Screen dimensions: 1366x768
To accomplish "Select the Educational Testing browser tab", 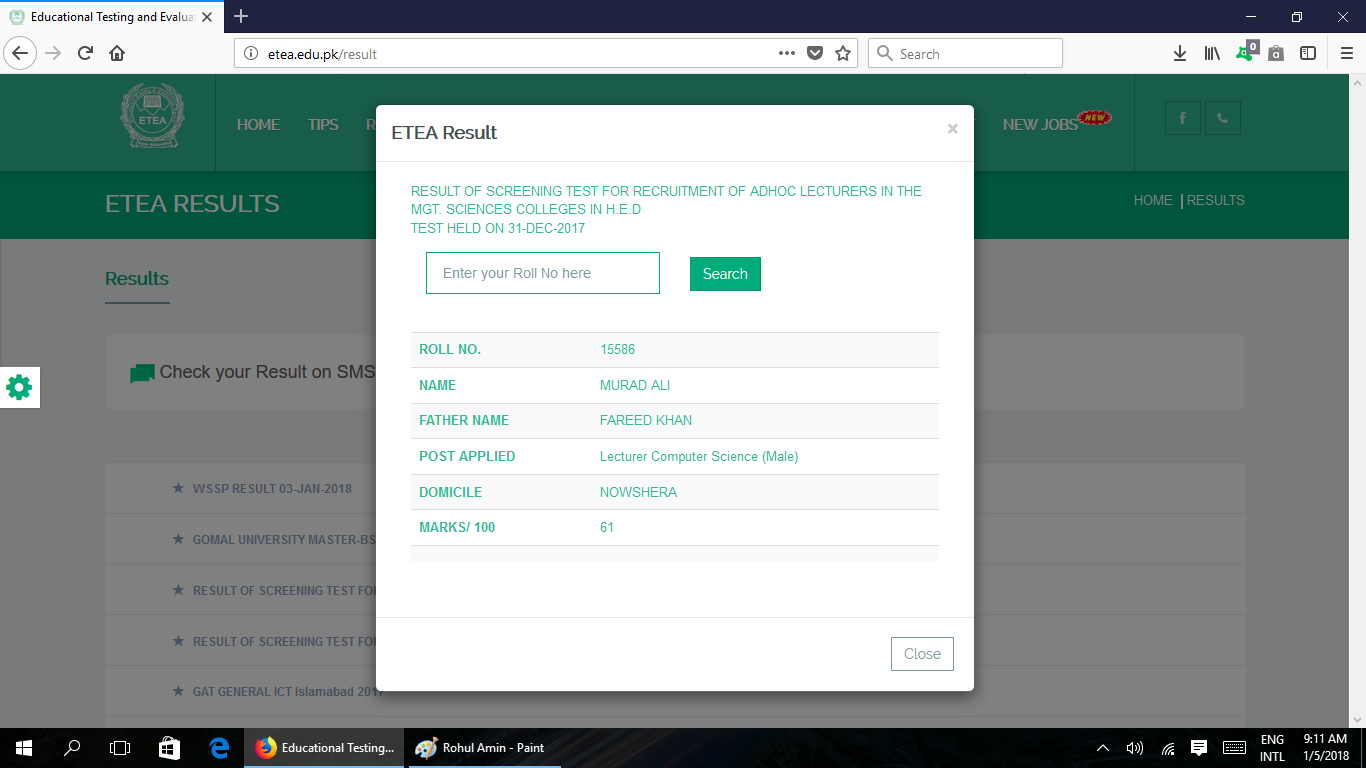I will tap(110, 17).
